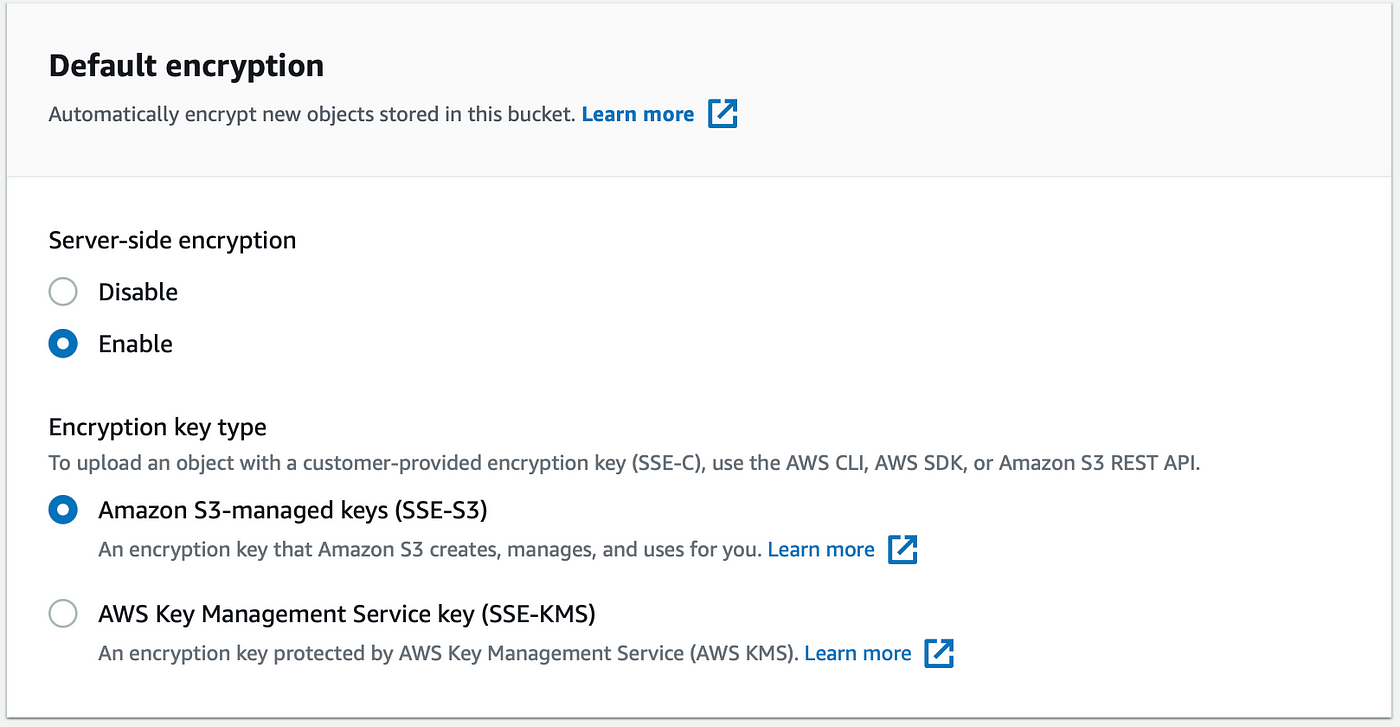Click external link icon after SSE-S3 Learn more
Viewport: 1400px width, 727px height.
(x=903, y=549)
